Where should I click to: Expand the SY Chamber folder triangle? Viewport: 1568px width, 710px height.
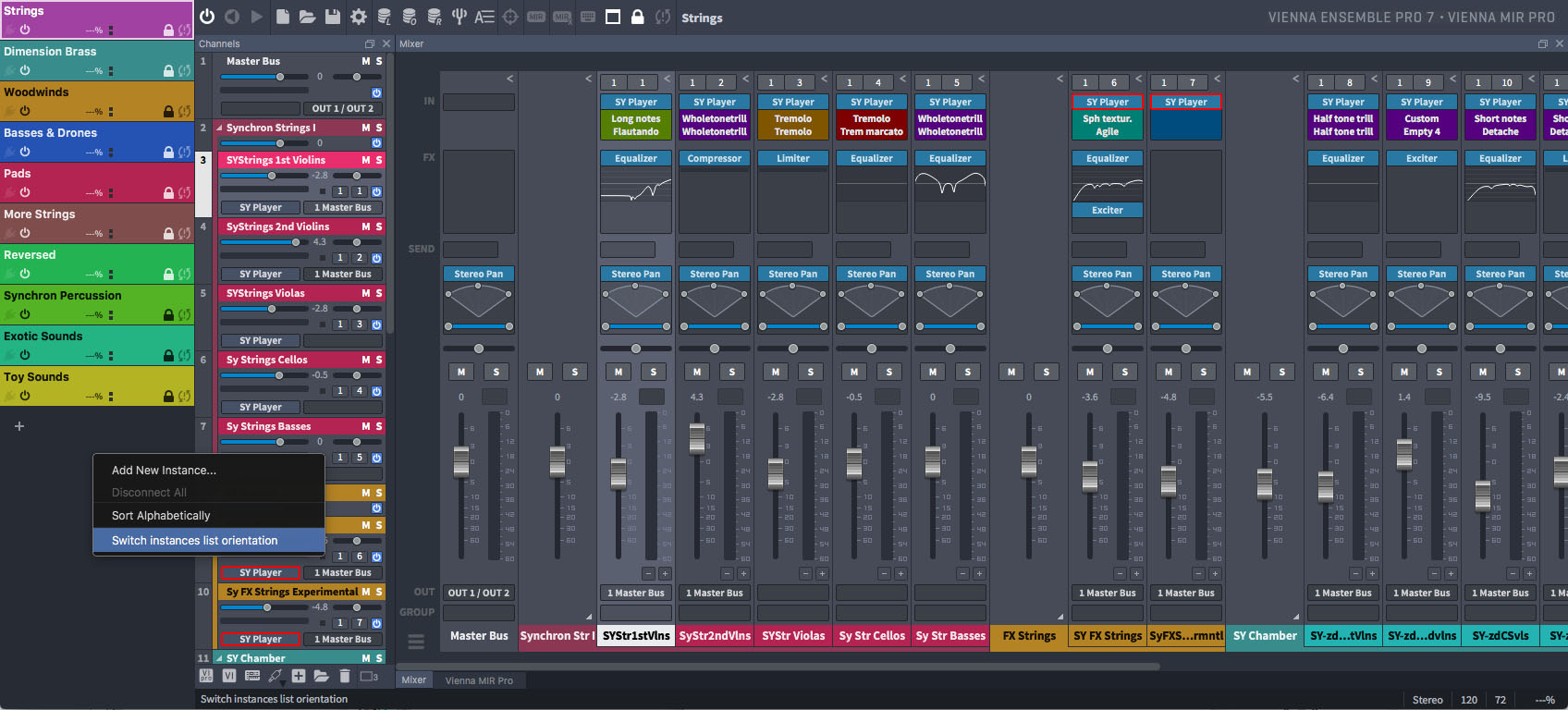coord(219,658)
